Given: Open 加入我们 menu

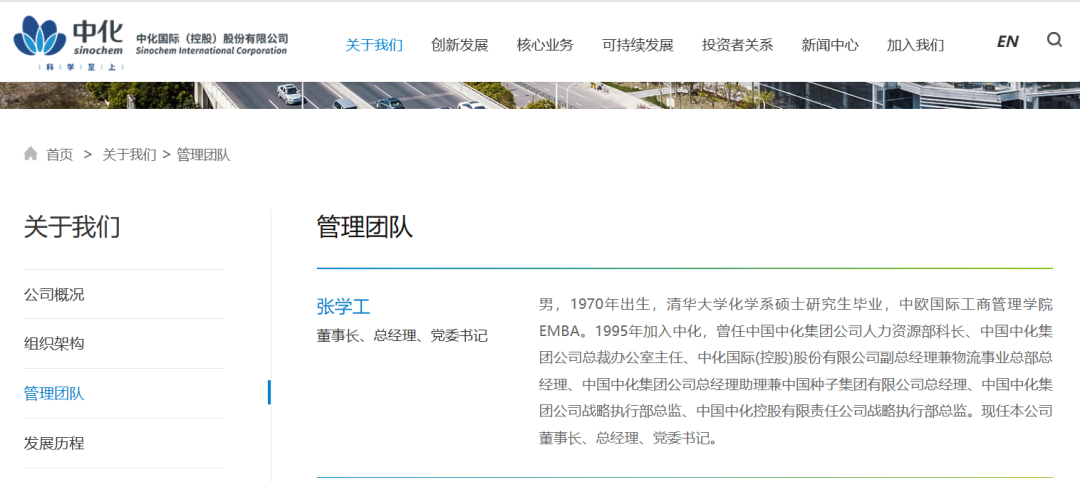Looking at the screenshot, I should click(915, 45).
